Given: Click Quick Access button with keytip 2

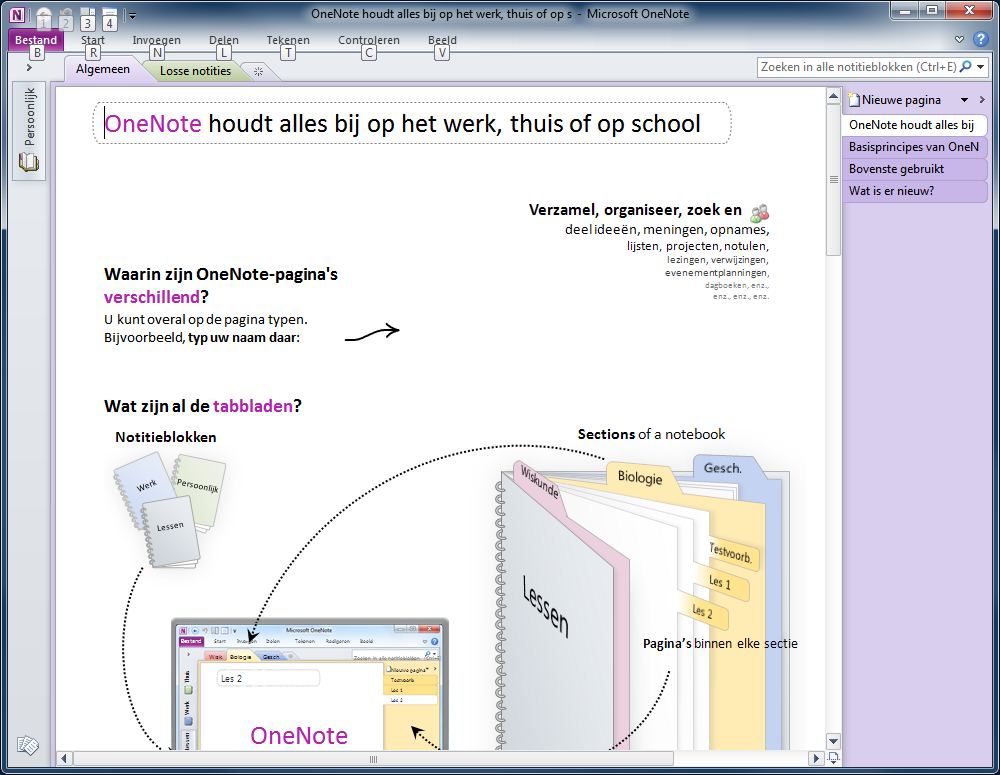Looking at the screenshot, I should pos(66,17).
